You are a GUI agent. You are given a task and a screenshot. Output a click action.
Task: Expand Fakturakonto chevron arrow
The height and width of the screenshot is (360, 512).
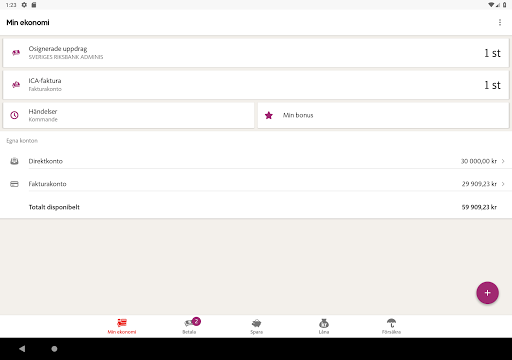(503, 184)
